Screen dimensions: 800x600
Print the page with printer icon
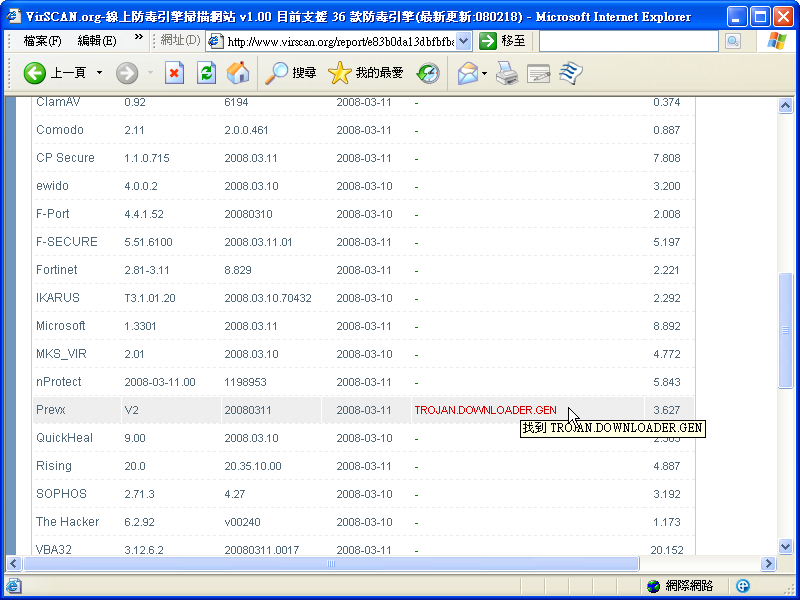(507, 73)
